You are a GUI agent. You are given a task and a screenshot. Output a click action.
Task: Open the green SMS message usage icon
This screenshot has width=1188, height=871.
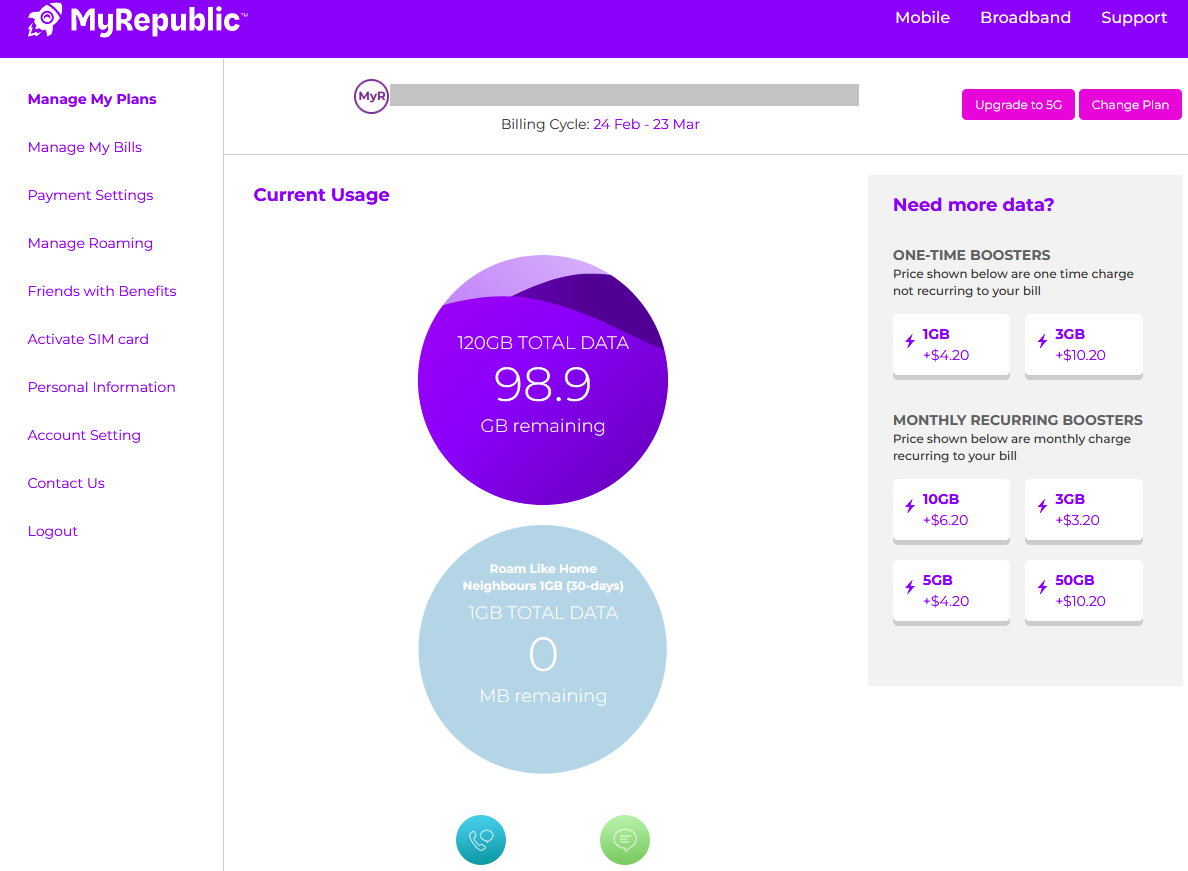coord(625,840)
